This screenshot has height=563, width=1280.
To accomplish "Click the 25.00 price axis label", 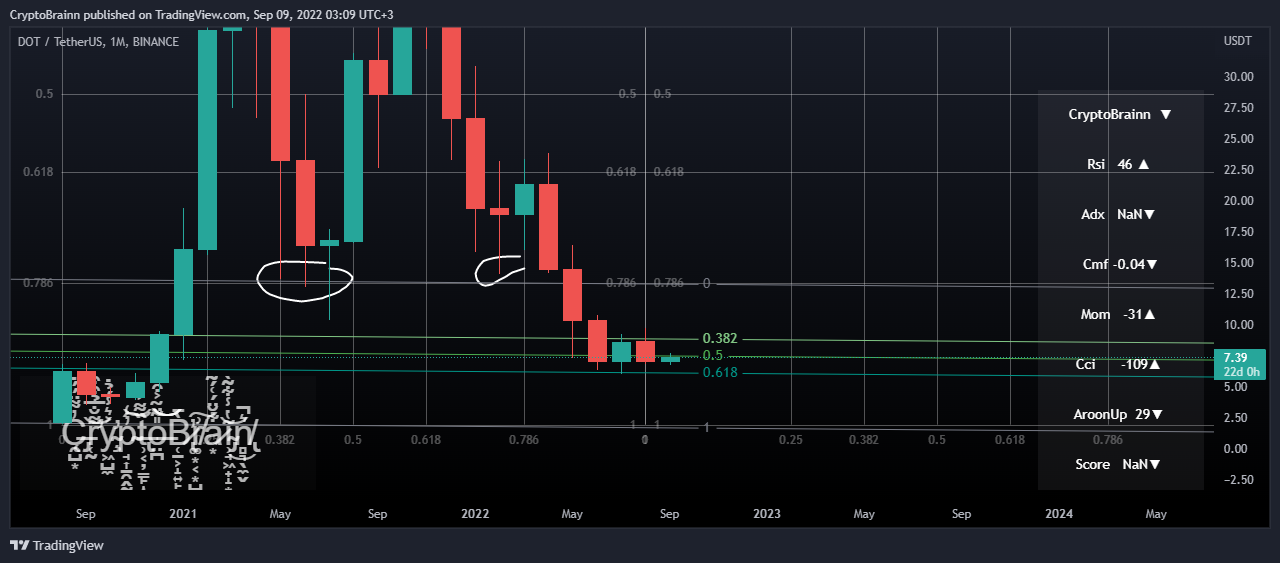I will (1238, 138).
